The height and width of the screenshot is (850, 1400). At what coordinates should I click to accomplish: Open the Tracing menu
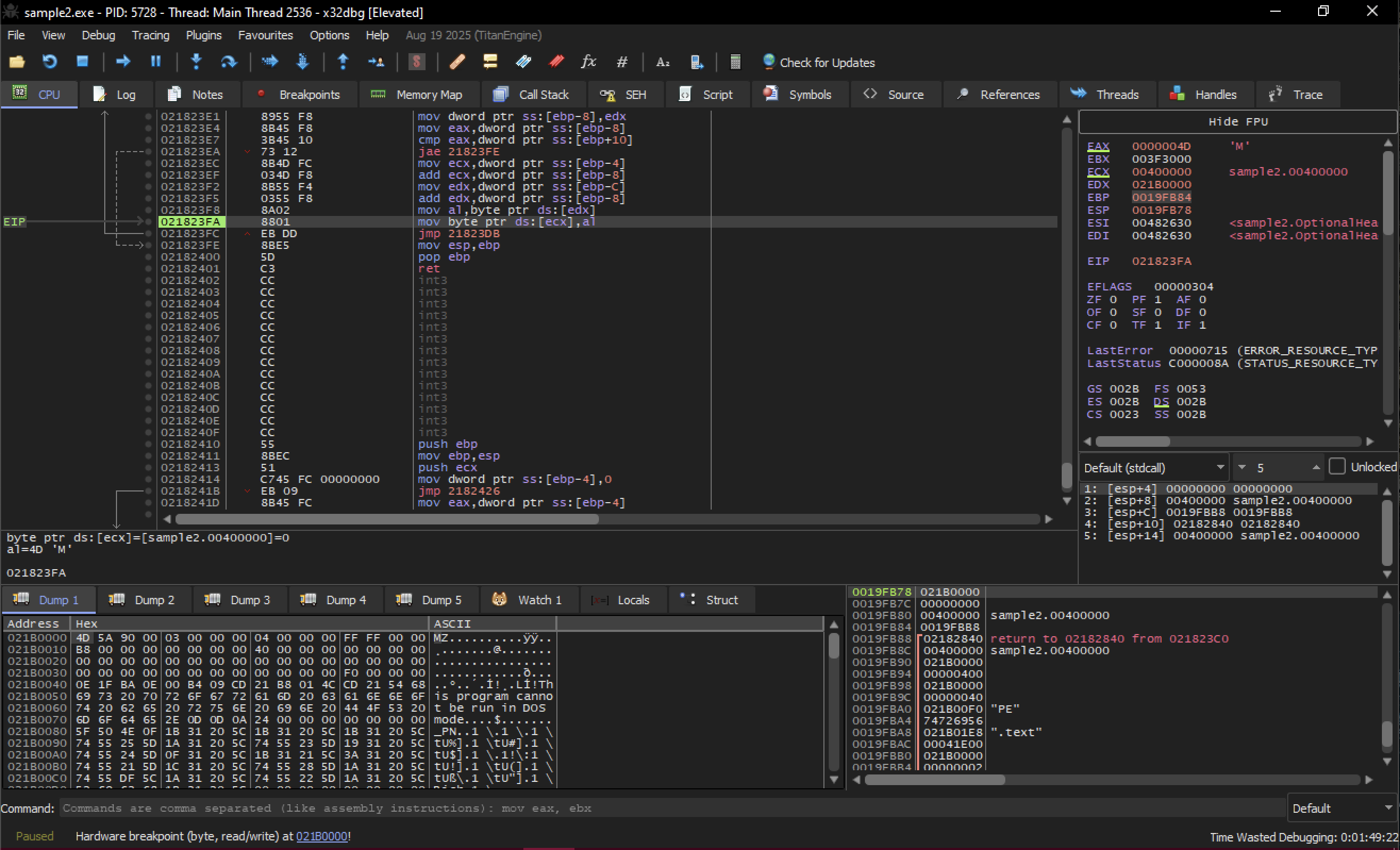click(x=151, y=35)
